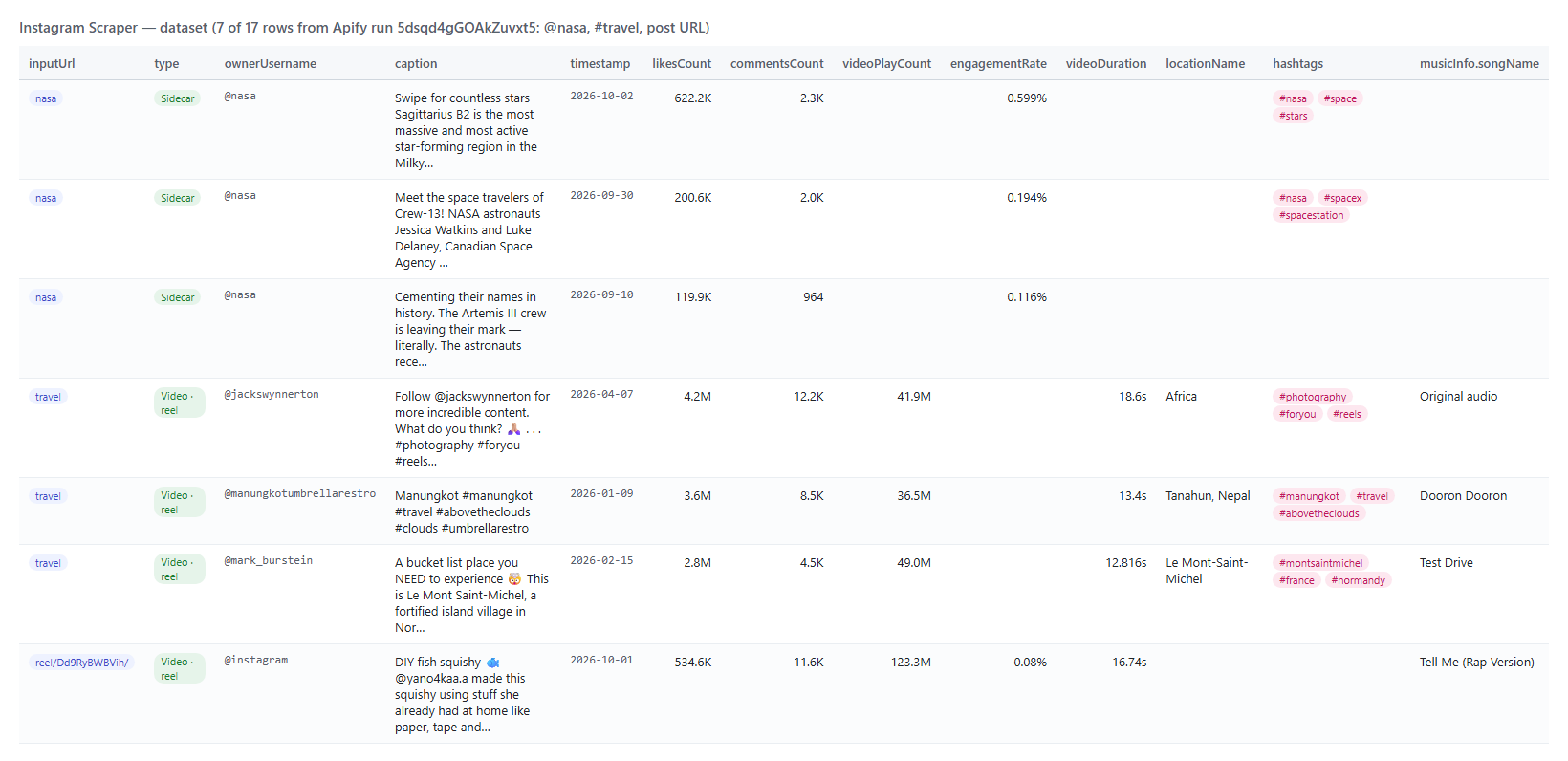1568x761 pixels.
Task: Click the @manungkotumbrellarestro username
Action: [300, 494]
